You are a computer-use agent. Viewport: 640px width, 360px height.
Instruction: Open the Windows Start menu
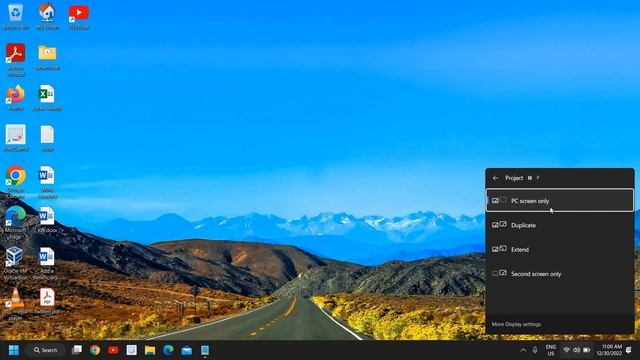(x=14, y=350)
